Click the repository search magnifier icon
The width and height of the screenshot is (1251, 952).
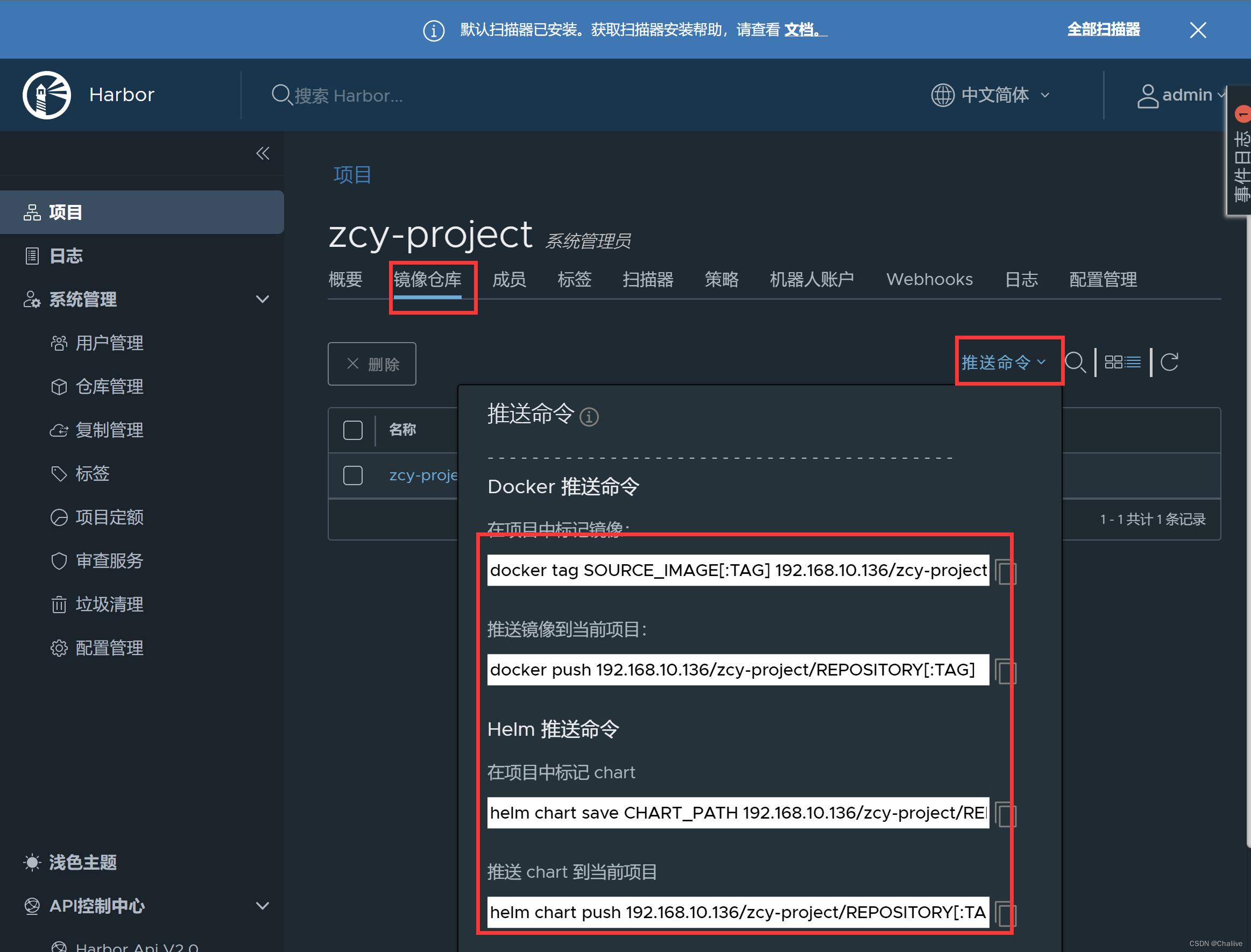point(1075,362)
